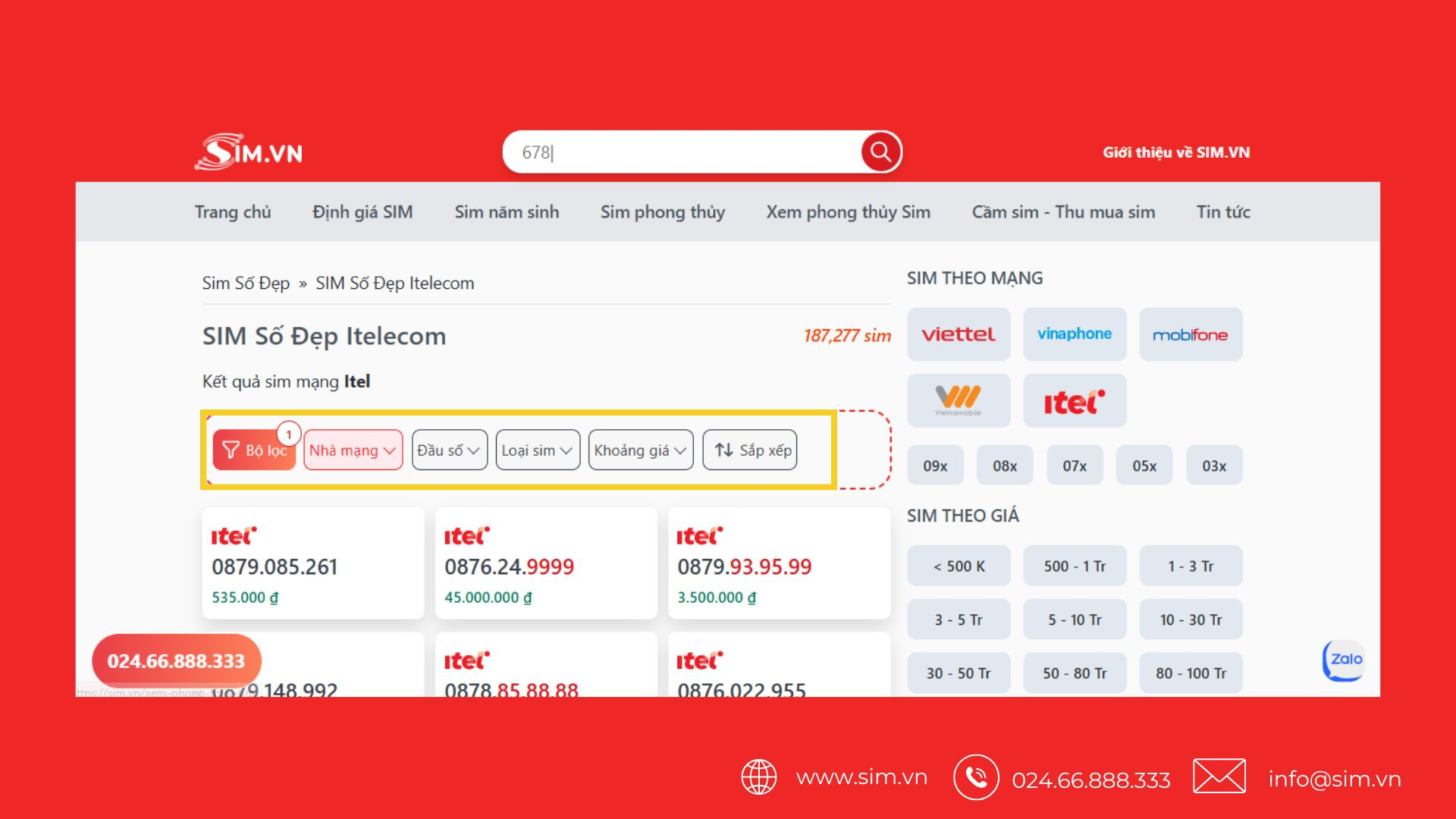Select price range 3 - 5 Tr
This screenshot has width=1456, height=819.
coord(959,620)
